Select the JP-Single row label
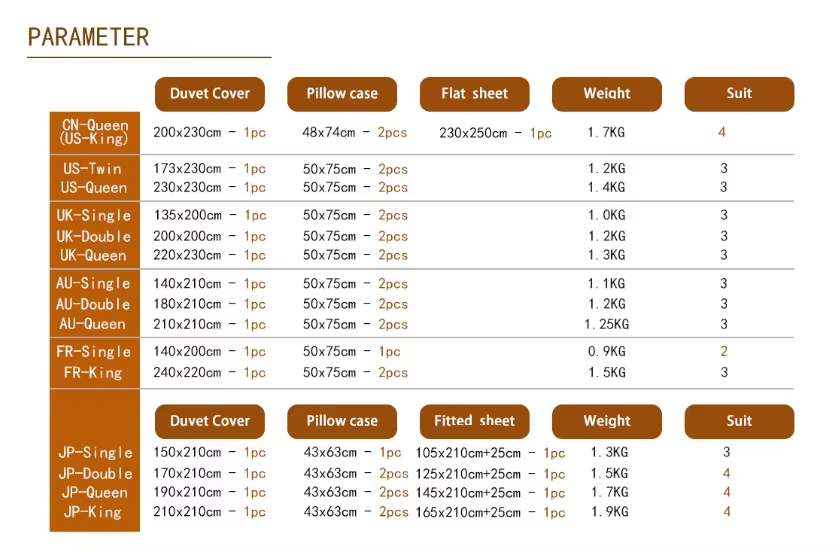Screen dimensions: 837x549 (x=96, y=452)
